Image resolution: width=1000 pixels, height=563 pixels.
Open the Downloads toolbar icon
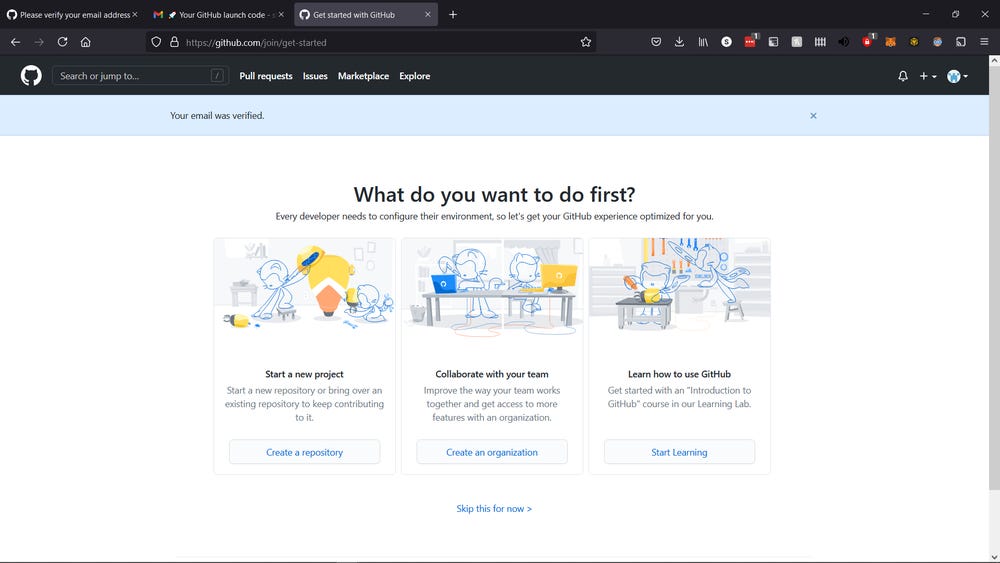click(x=679, y=42)
